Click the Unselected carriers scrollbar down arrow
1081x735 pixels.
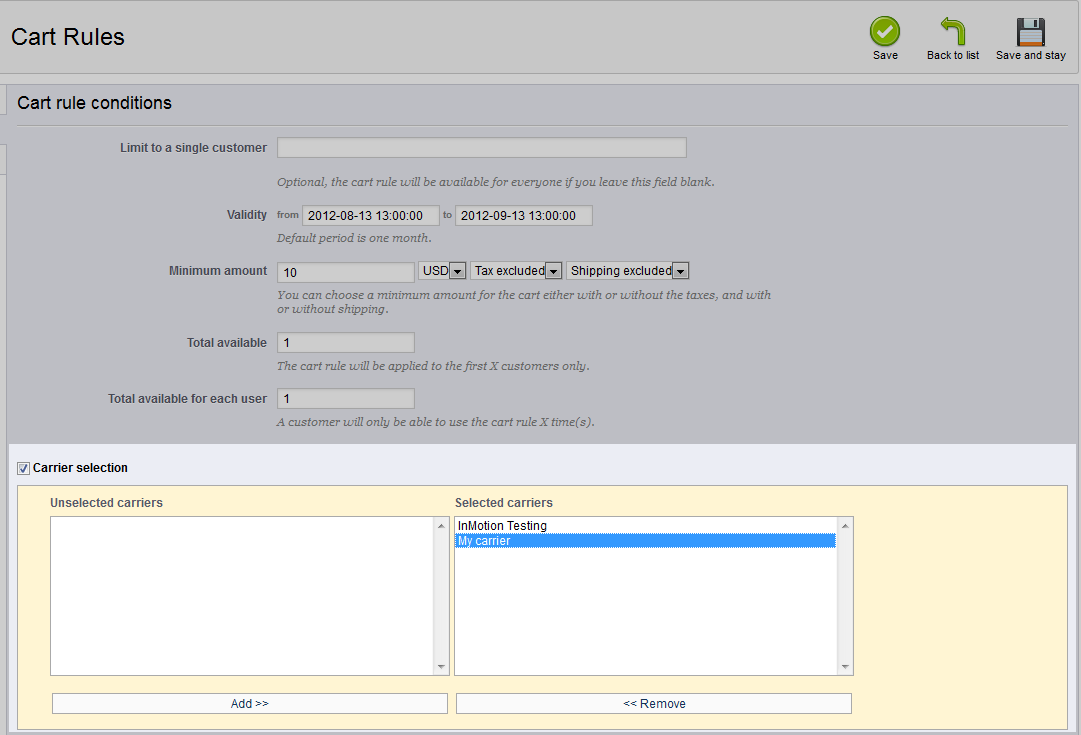pyautogui.click(x=441, y=667)
